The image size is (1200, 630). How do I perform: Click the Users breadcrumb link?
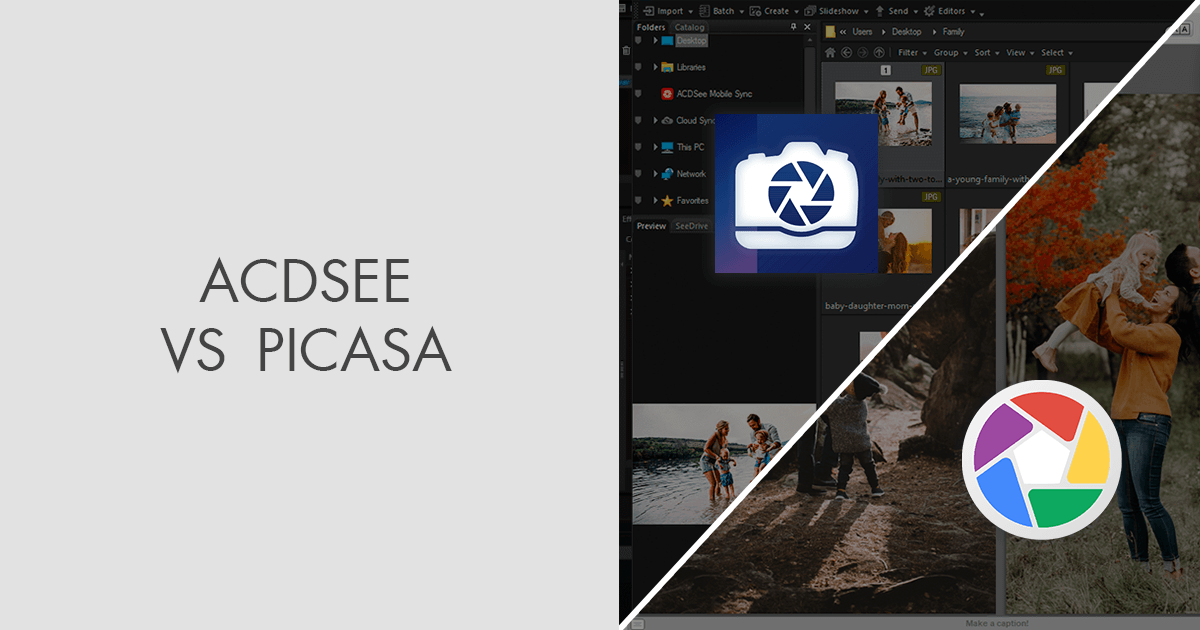(863, 32)
